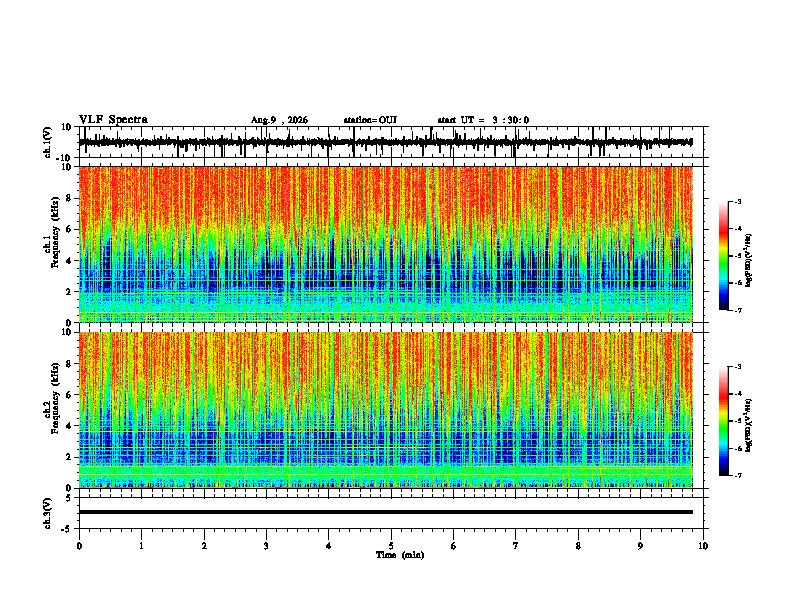Click the time axis tick label 5
The height and width of the screenshot is (612, 792).
[x=391, y=546]
